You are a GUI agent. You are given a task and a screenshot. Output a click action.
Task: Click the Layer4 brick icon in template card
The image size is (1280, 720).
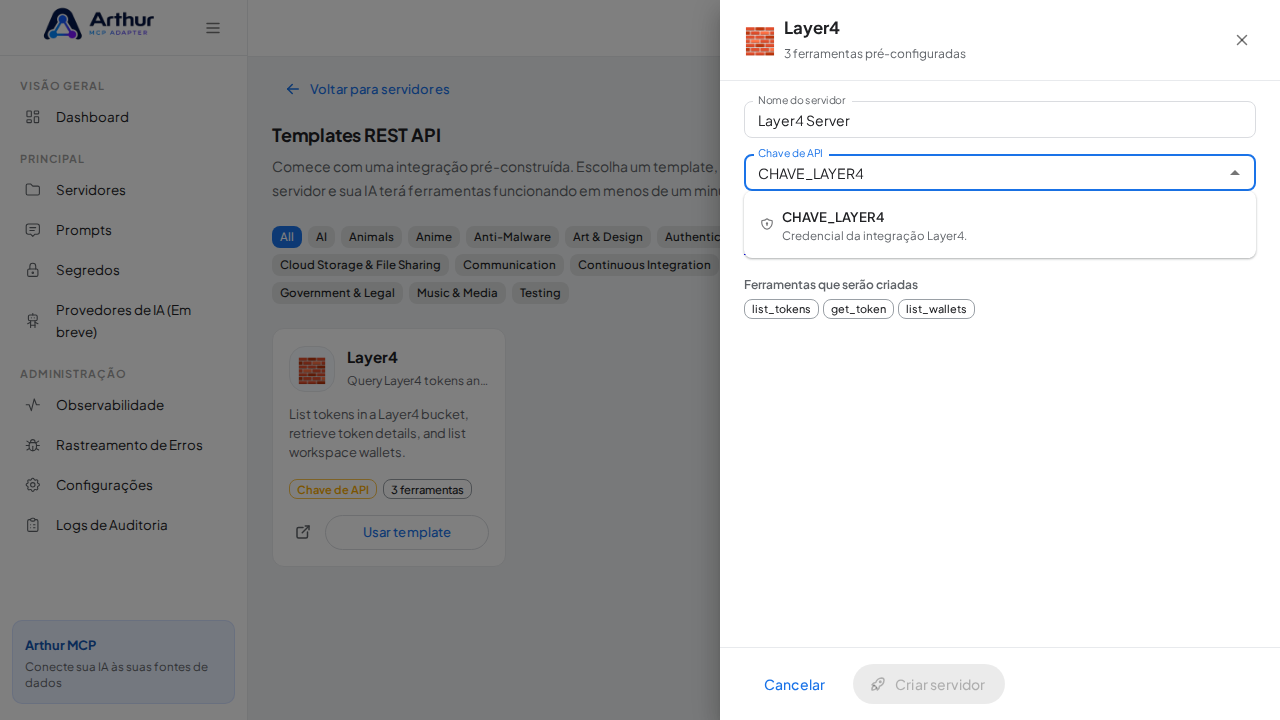(312, 370)
